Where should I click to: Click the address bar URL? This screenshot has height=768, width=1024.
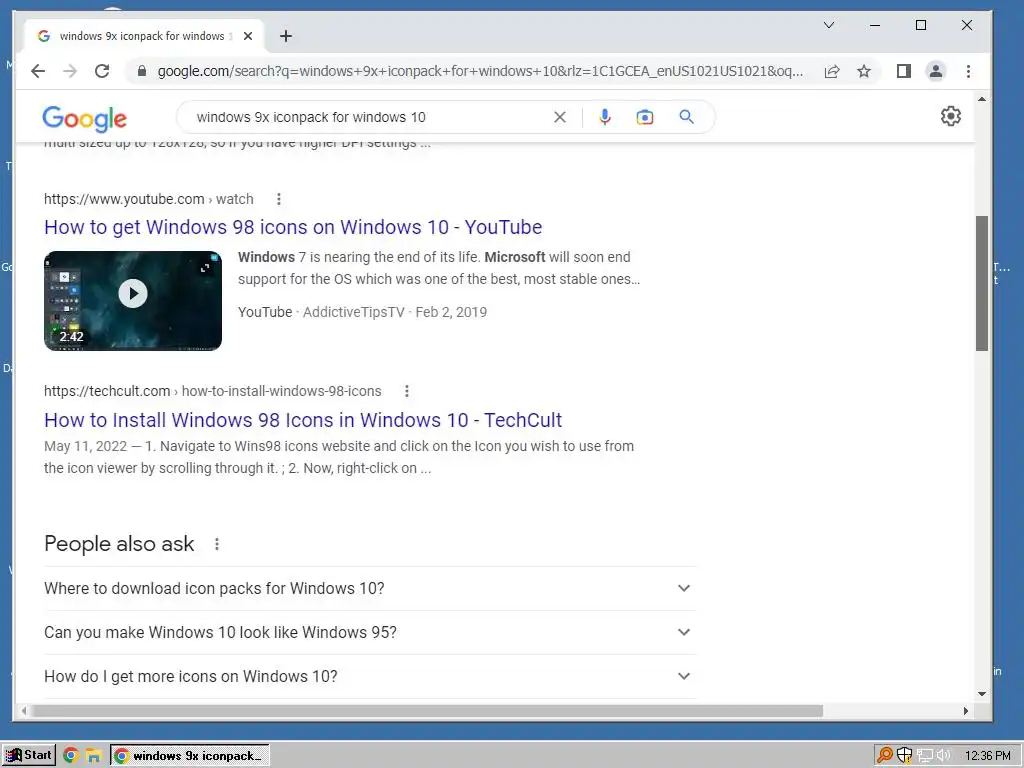(480, 71)
